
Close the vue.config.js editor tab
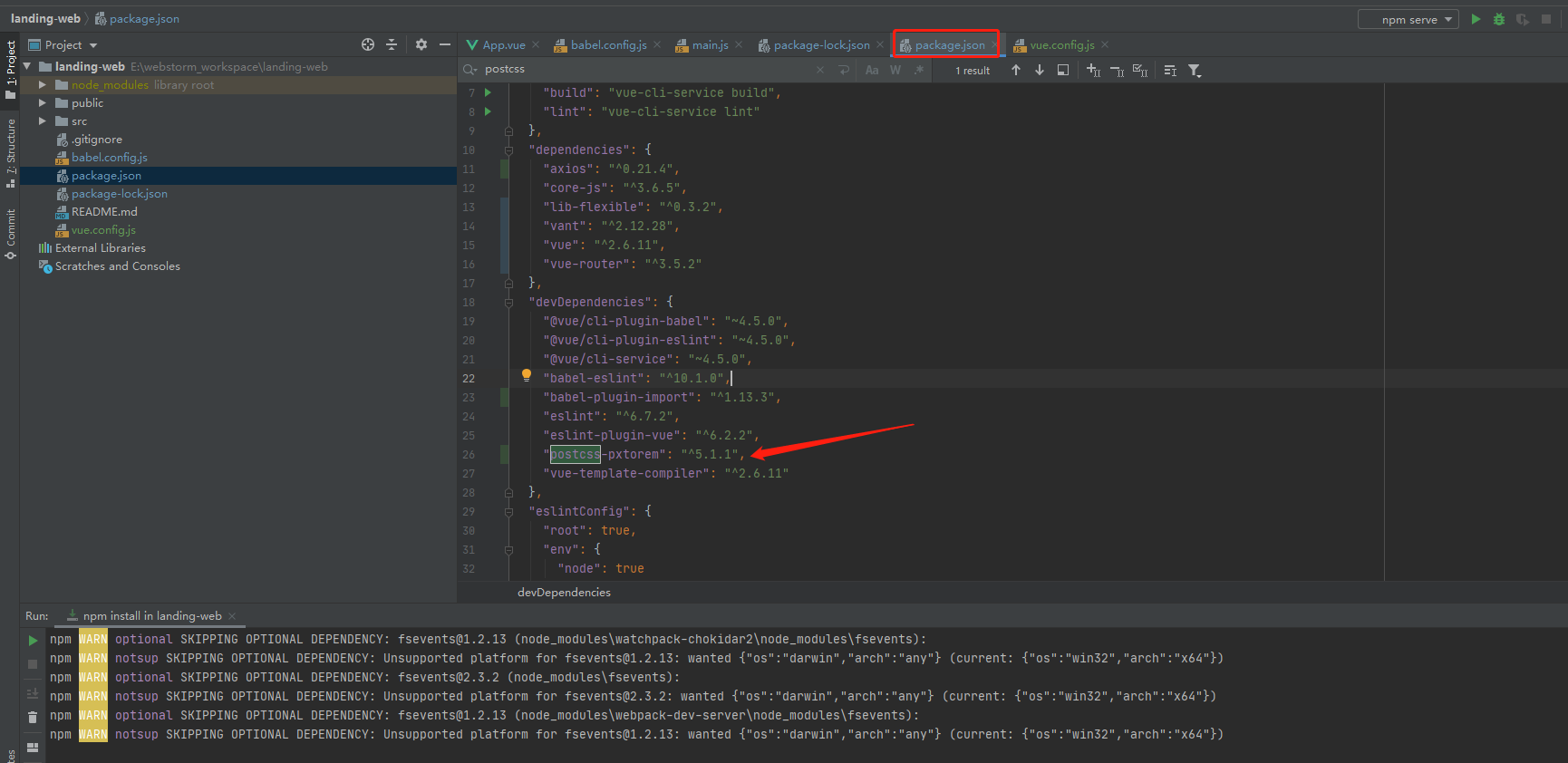point(1105,45)
